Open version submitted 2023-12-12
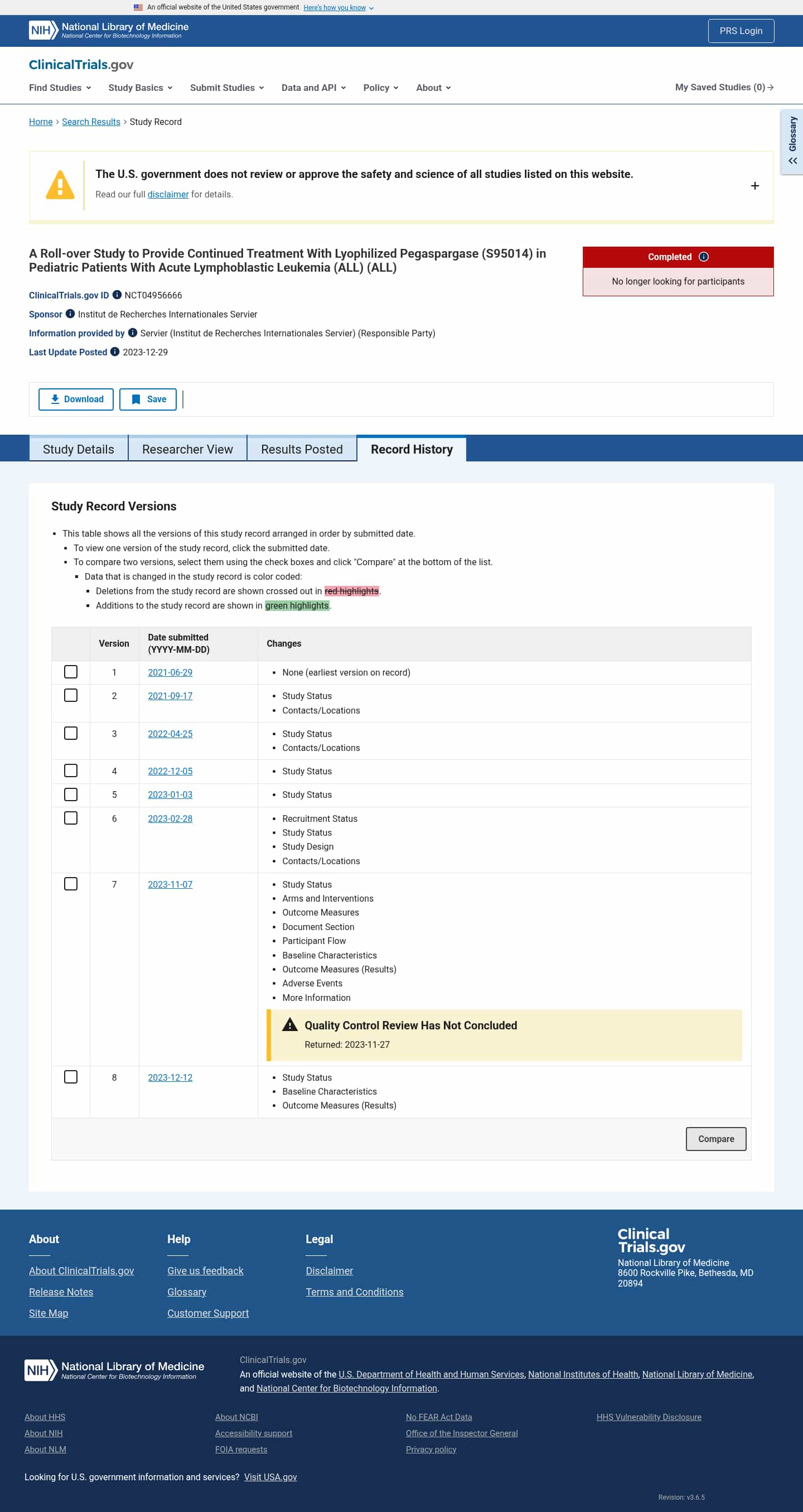803x1512 pixels. pos(170,1077)
